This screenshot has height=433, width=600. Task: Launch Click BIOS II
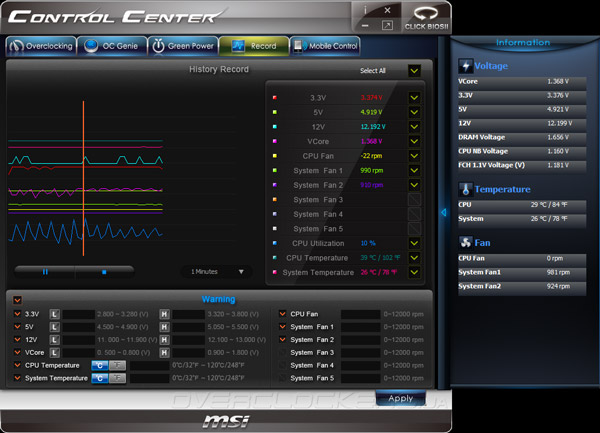426,18
